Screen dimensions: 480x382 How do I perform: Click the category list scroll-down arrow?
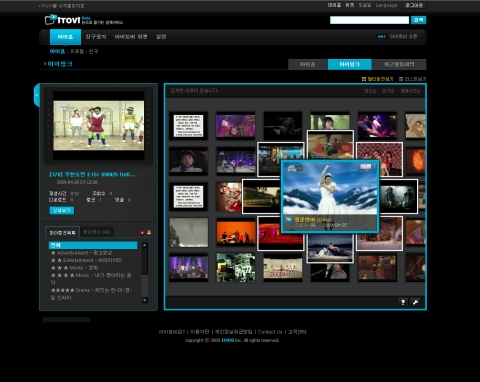(145, 300)
